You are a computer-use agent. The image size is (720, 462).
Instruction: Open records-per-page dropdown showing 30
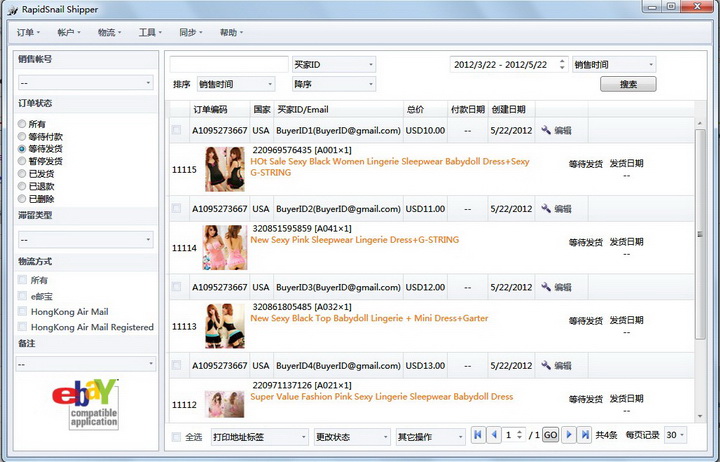coord(675,435)
